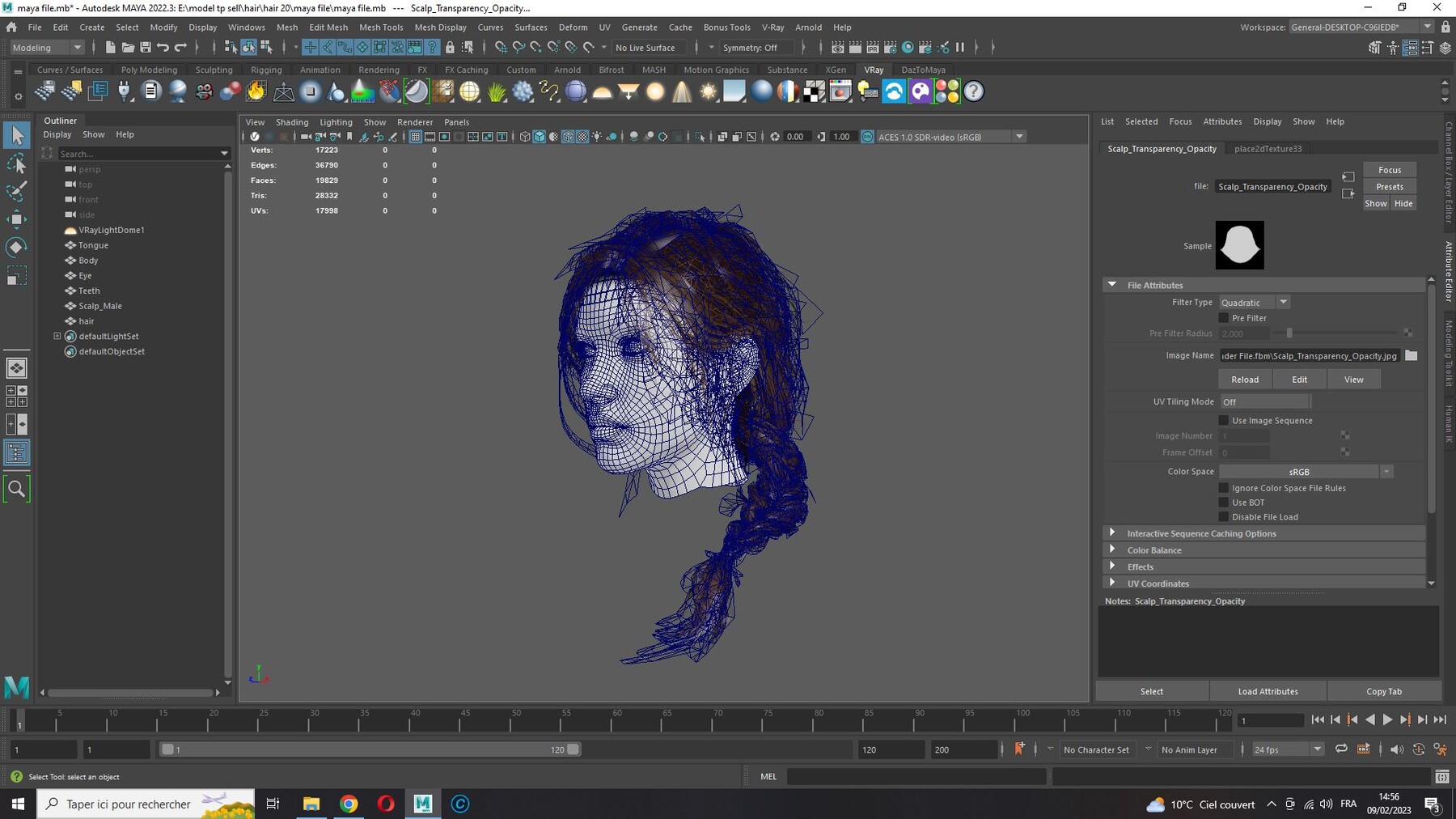Click the image file browse folder icon

1411,355
